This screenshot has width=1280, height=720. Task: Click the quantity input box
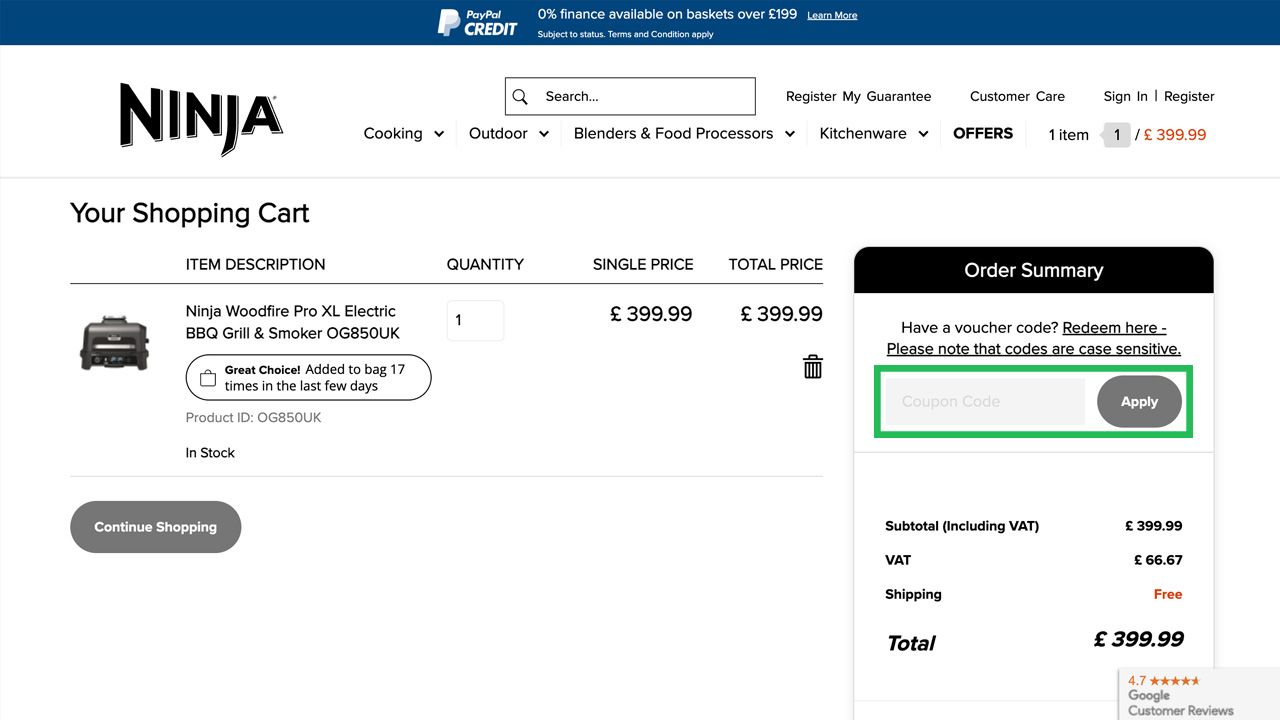(475, 321)
